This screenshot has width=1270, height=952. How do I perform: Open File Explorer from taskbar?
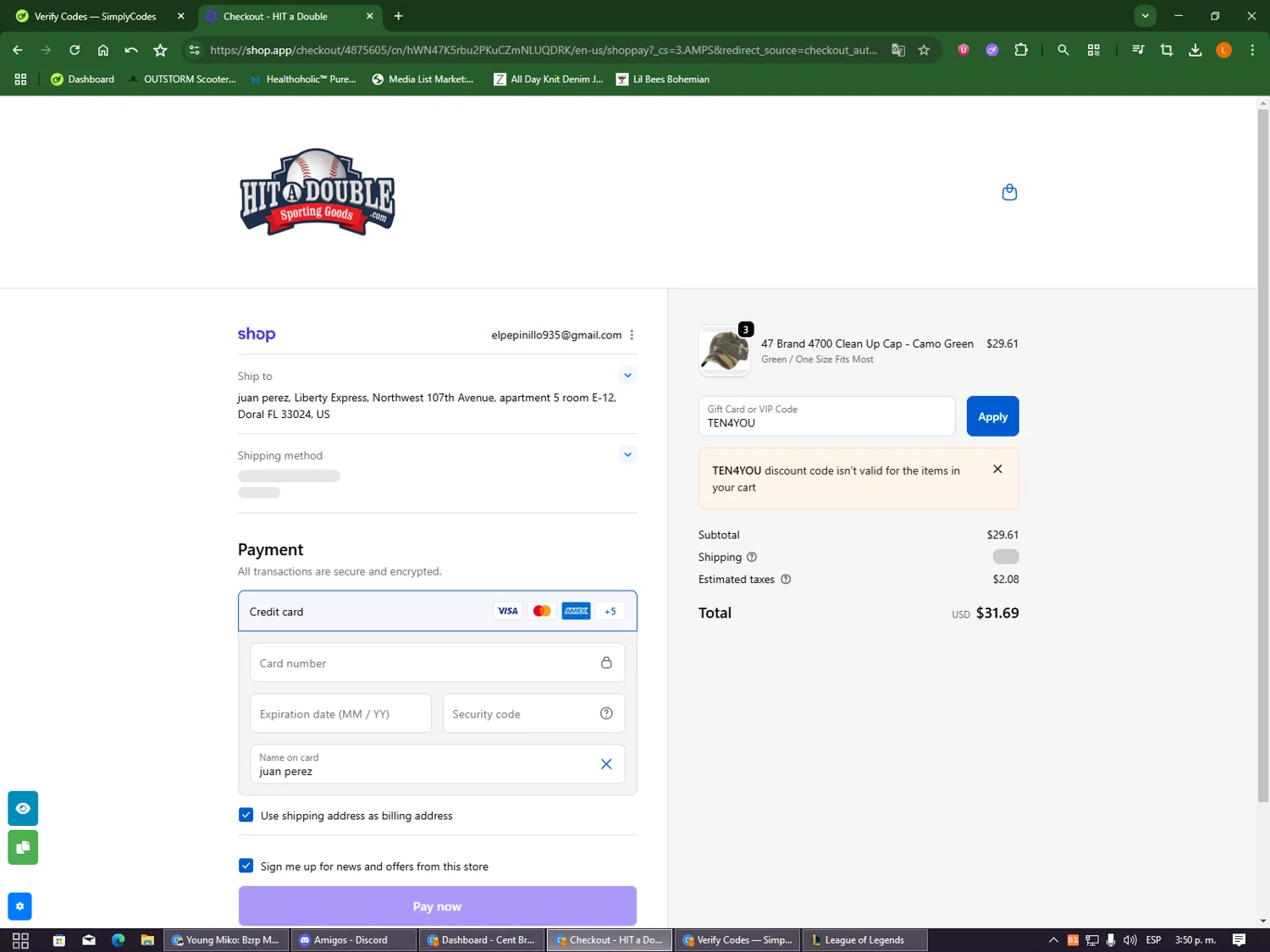coord(147,940)
